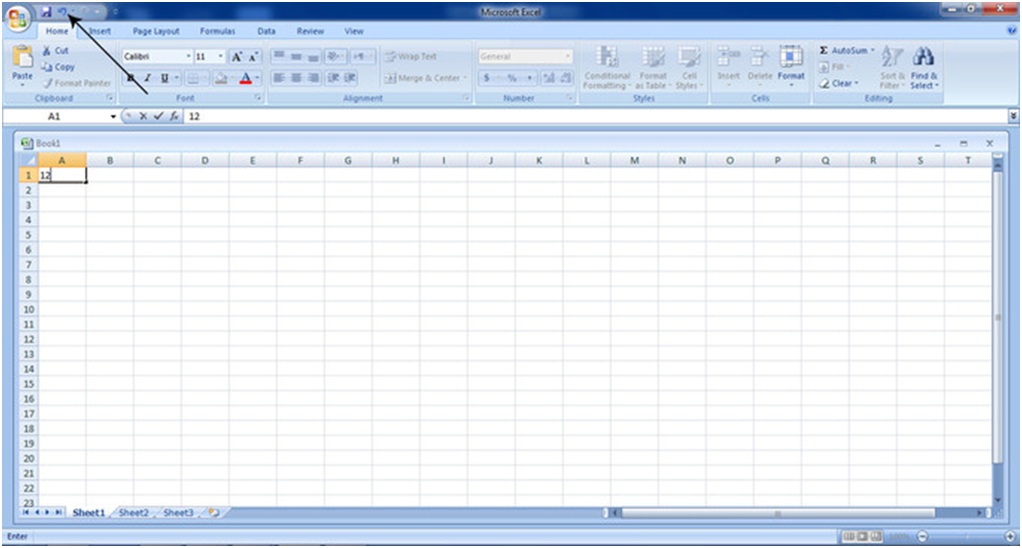
Task: Open the font size 11 dropdown
Action: pos(221,57)
